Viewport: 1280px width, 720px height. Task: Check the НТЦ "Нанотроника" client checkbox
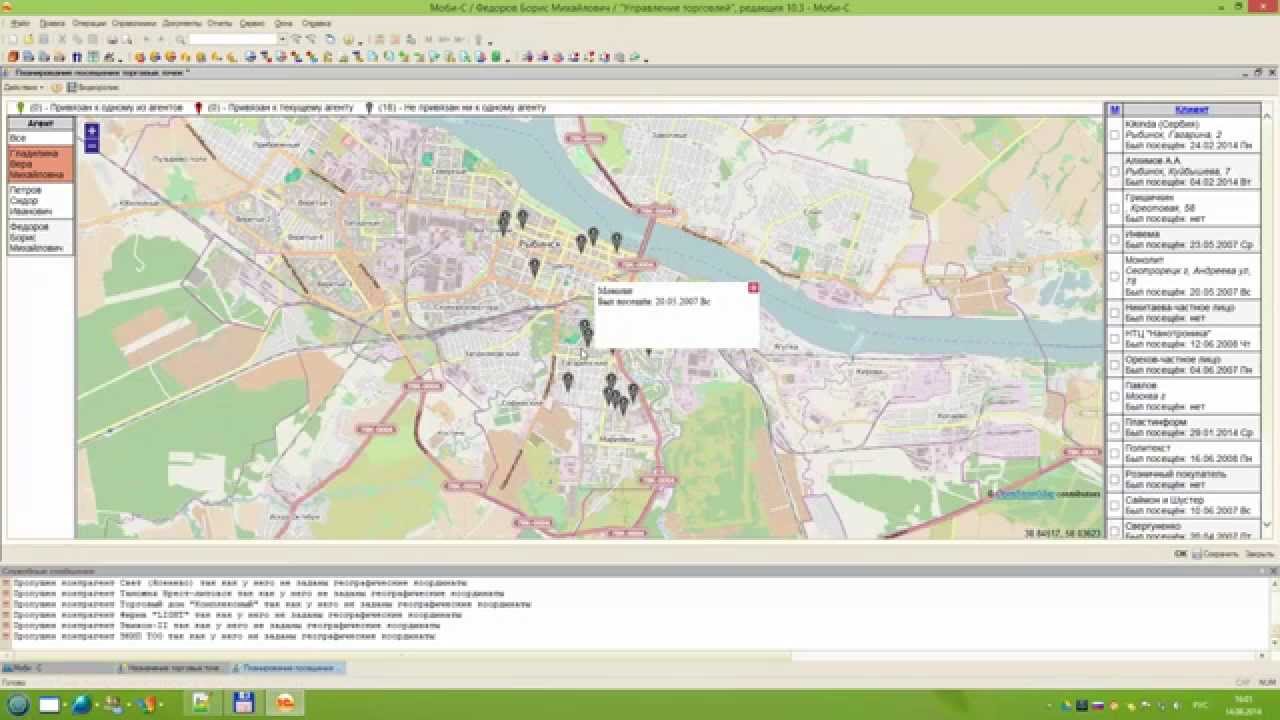[1115, 338]
